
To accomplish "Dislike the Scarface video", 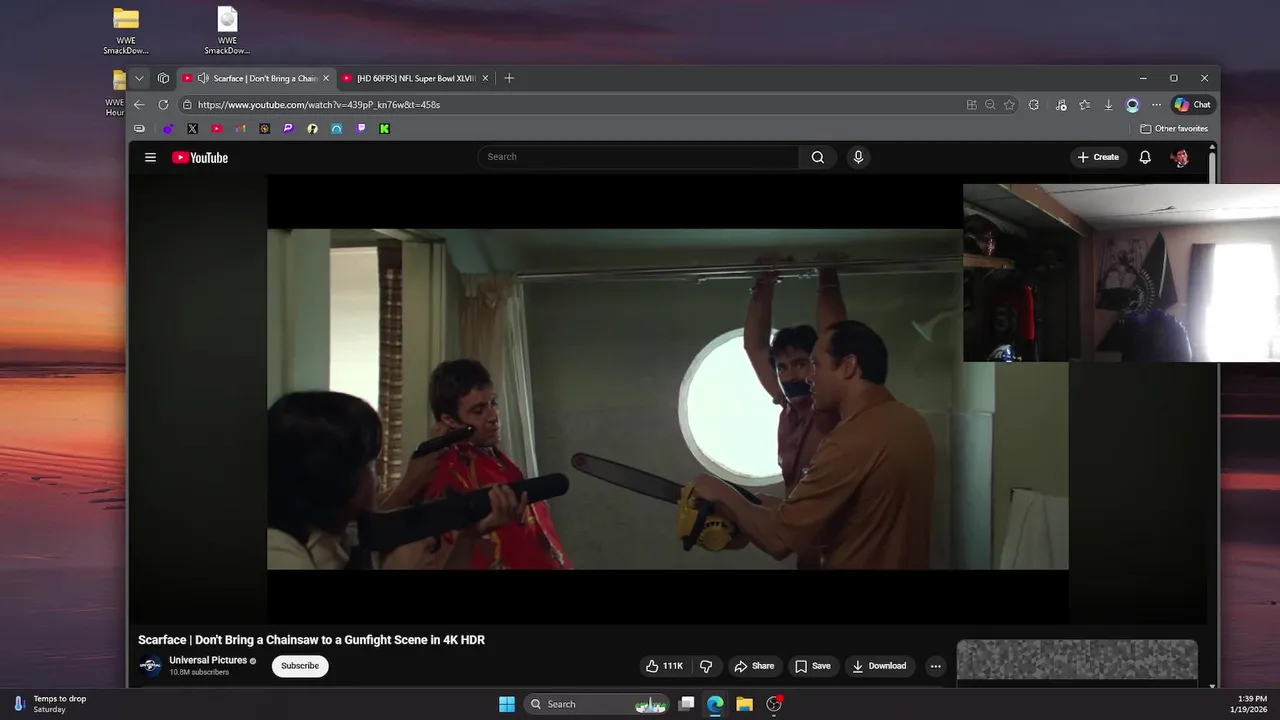I will pos(706,666).
